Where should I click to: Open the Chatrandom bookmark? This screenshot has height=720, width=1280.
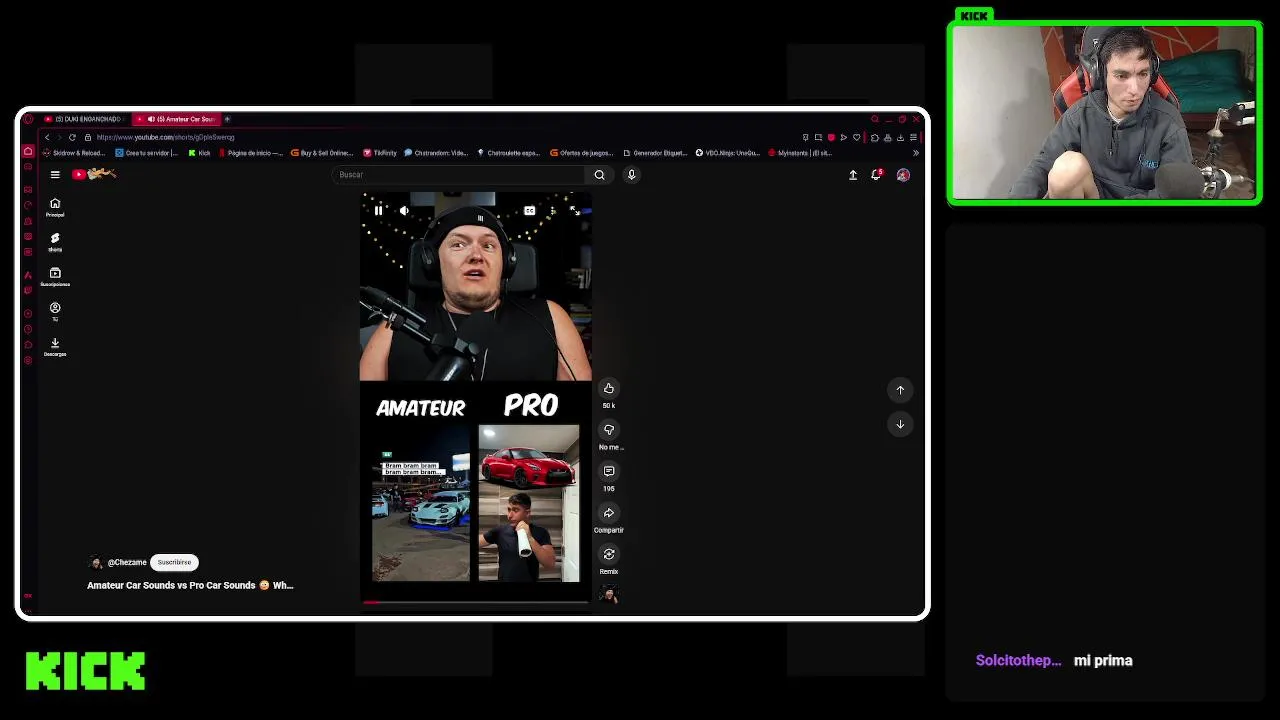pos(435,153)
